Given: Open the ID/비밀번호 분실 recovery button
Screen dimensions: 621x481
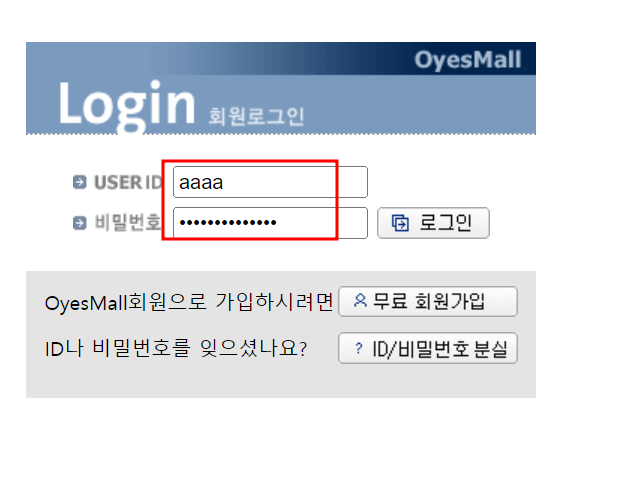Looking at the screenshot, I should [428, 348].
